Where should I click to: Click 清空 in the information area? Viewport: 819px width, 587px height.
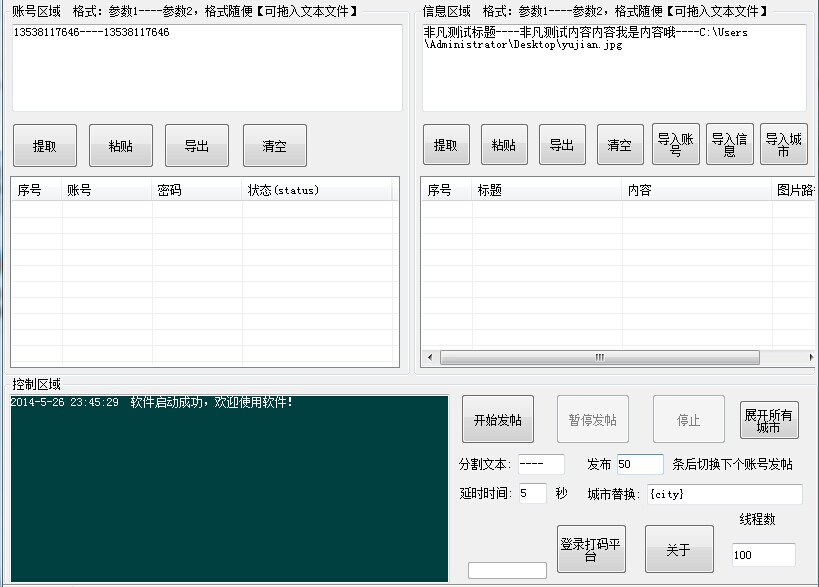point(620,145)
